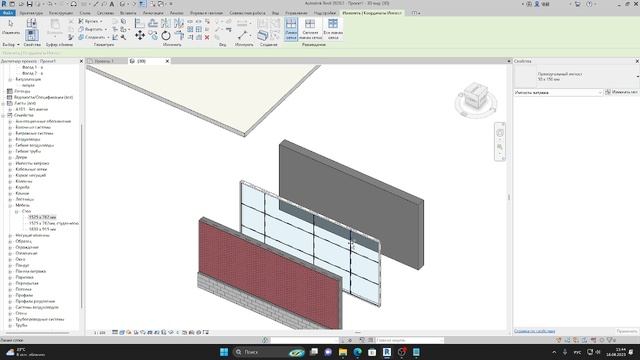640x360 pixels.
Task: Click the Text tool A icon
Action: (x=112, y=4)
